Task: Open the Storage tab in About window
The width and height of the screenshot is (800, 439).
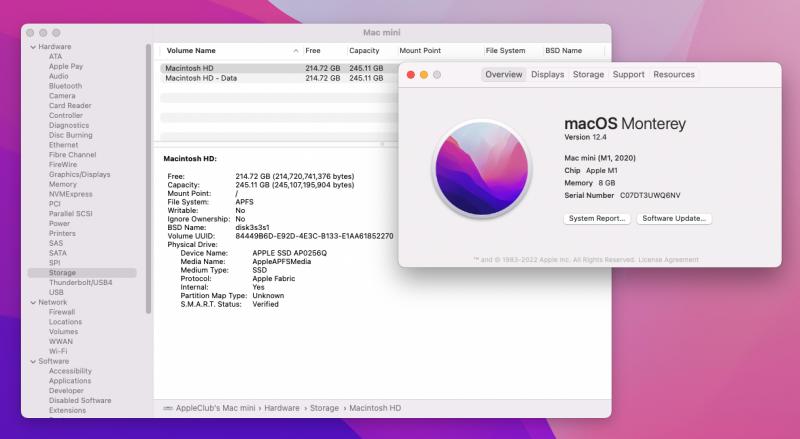Action: tap(588, 75)
